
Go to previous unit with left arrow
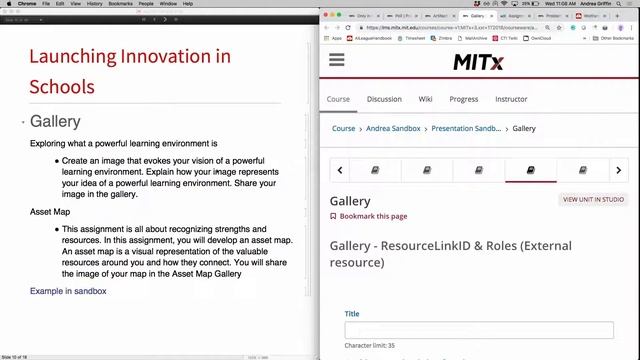[340, 170]
